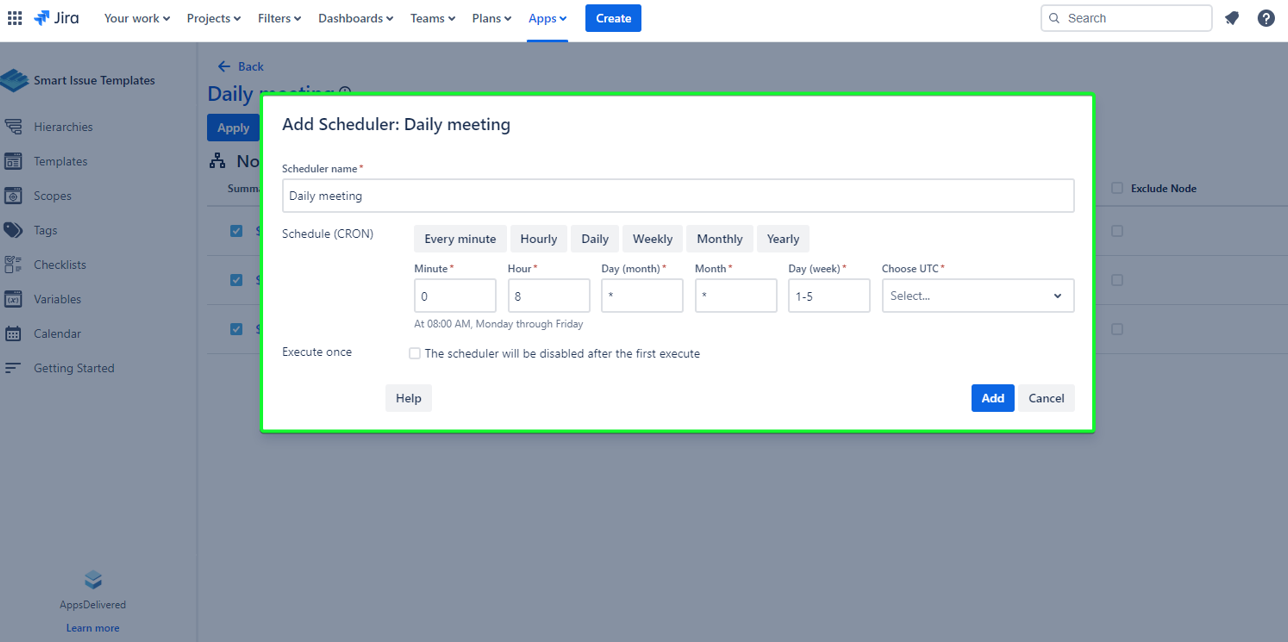Cancel the Add Scheduler dialog
Viewport: 1288px width, 642px height.
point(1046,398)
